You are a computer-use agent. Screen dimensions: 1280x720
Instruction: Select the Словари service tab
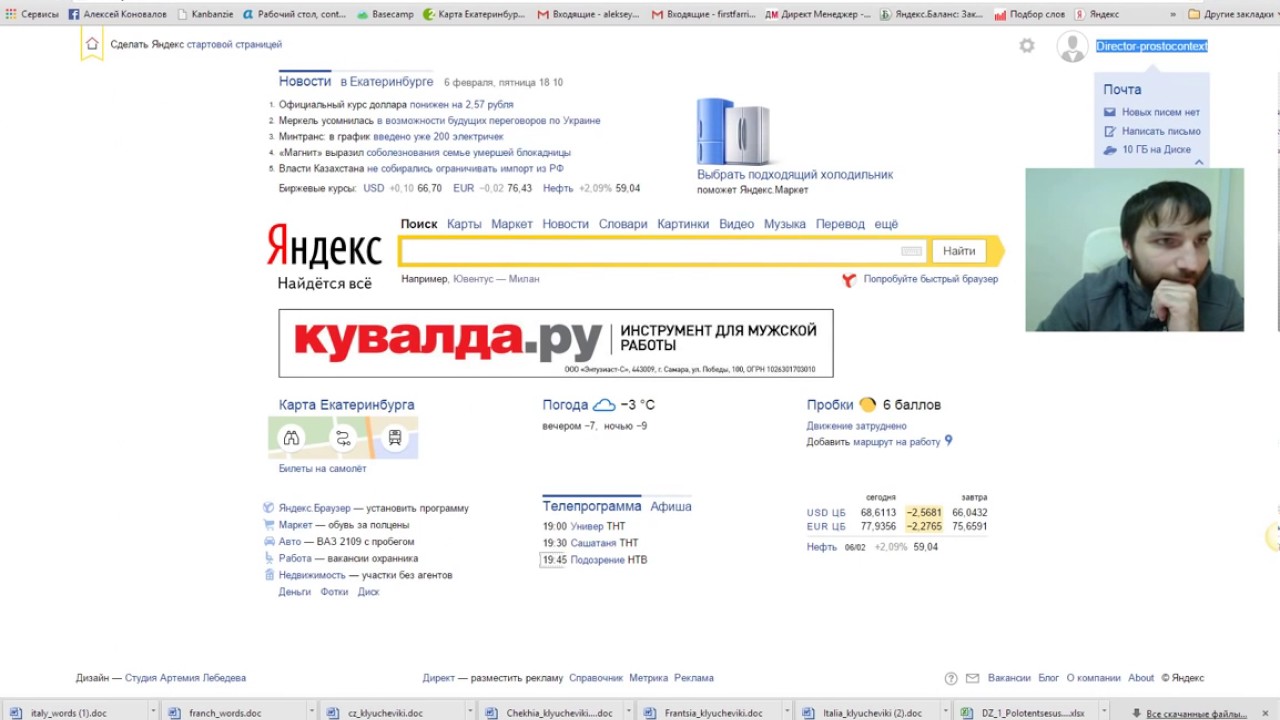click(x=623, y=224)
